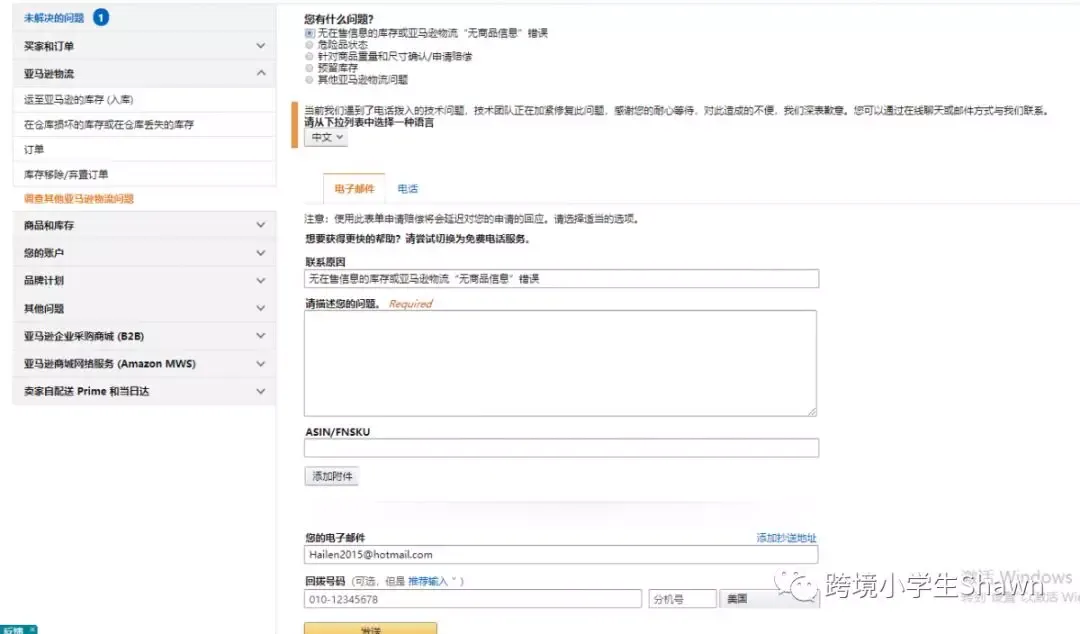This screenshot has width=1080, height=634.
Task: Select the 无在售信息的库存 error radio option
Action: tap(309, 33)
